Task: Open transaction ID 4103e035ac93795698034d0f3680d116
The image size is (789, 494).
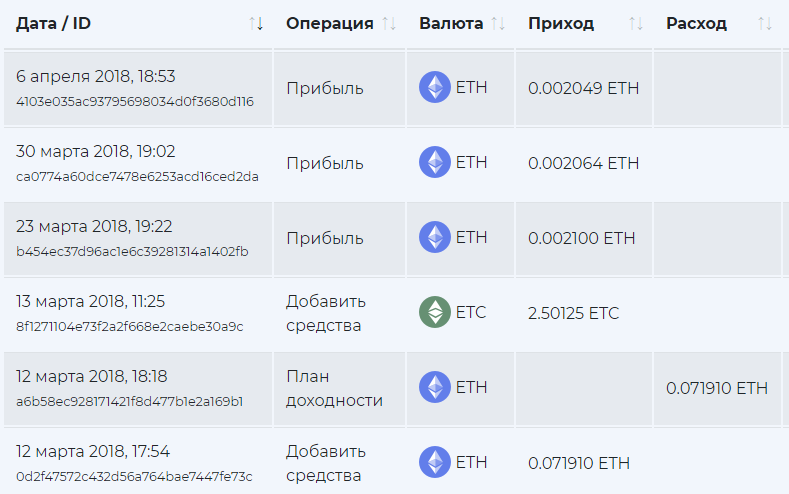Action: coord(135,101)
